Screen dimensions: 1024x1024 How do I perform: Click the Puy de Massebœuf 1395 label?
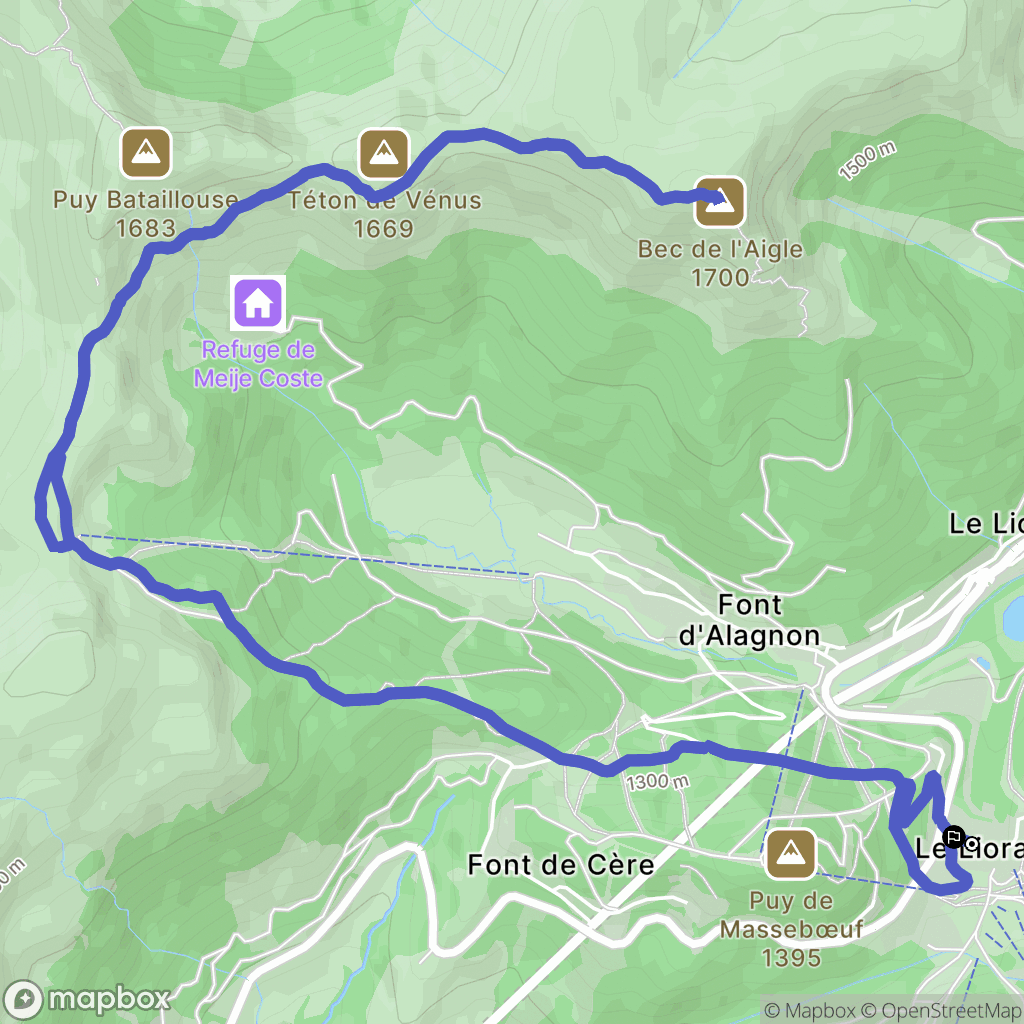tap(792, 929)
